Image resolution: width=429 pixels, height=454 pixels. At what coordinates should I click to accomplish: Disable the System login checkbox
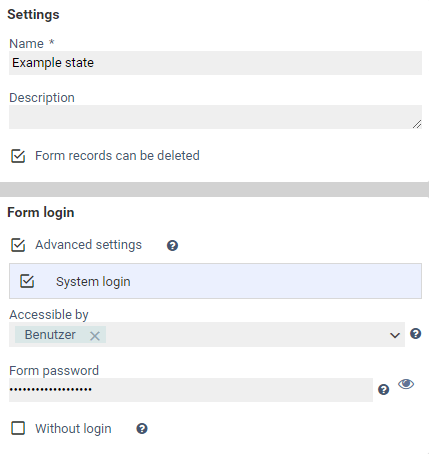tap(27, 281)
